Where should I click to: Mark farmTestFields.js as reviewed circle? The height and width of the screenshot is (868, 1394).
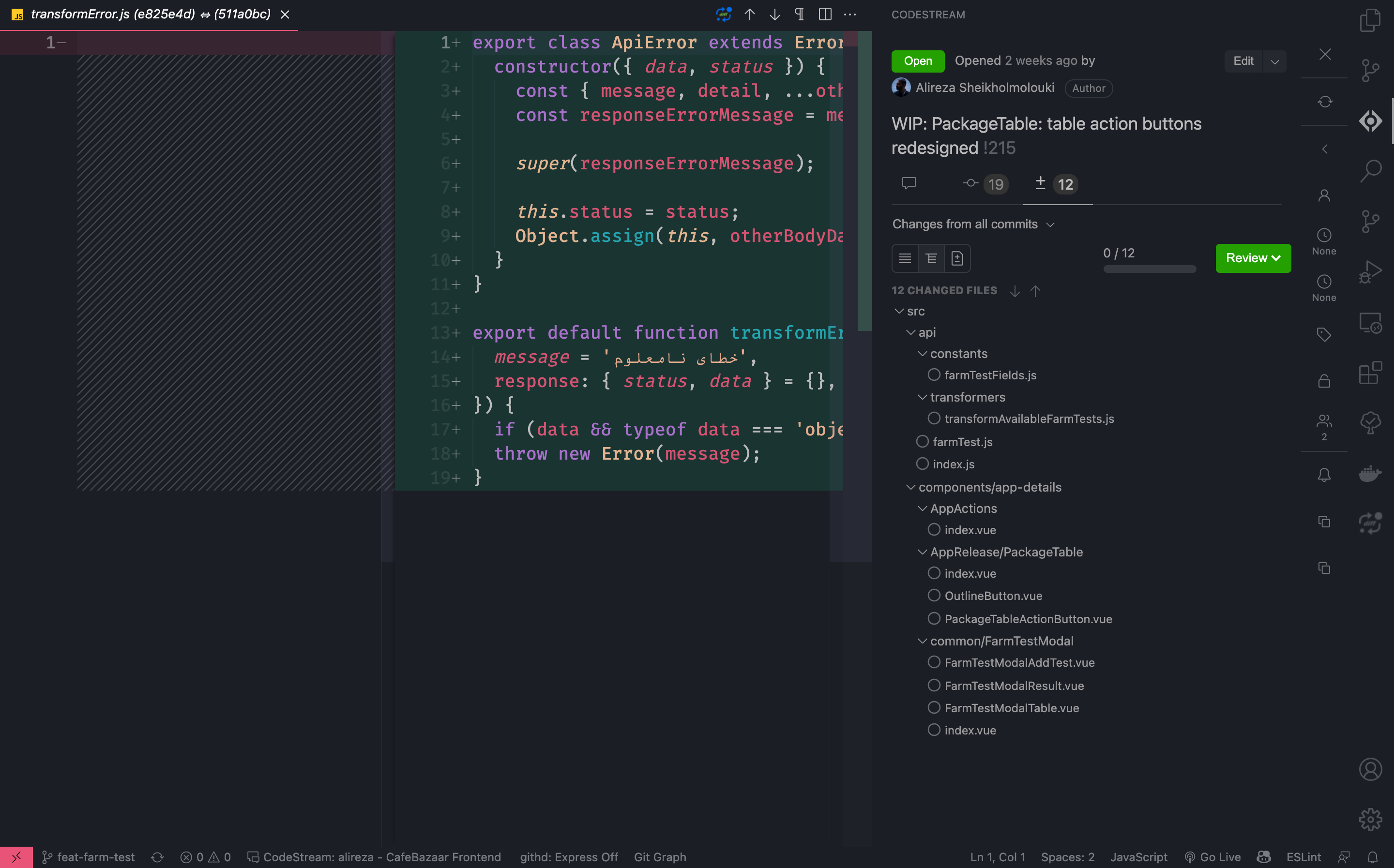click(x=934, y=375)
